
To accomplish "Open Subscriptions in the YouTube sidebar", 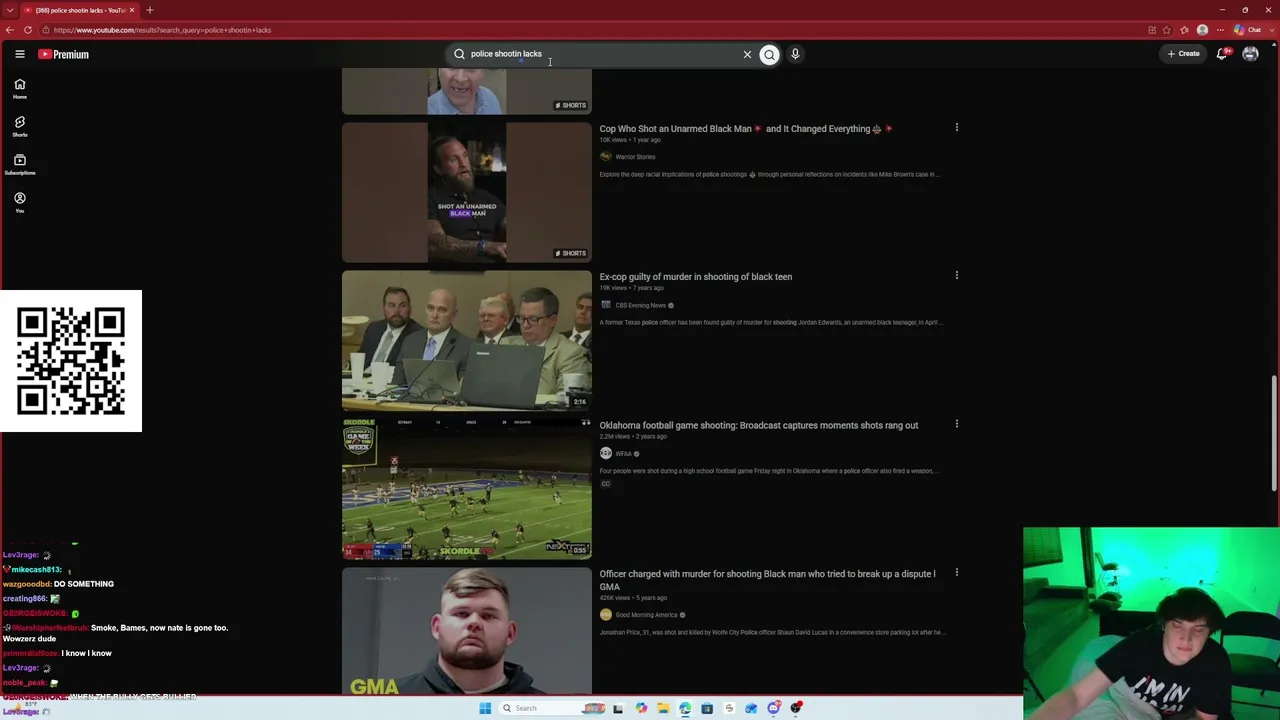I will click(x=20, y=165).
